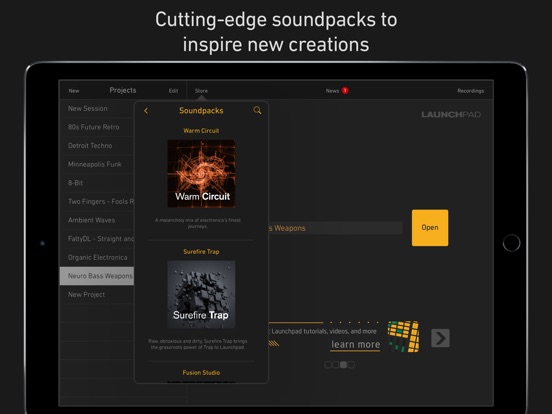Tap Edit in the Projects header
The image size is (552, 414).
[173, 91]
